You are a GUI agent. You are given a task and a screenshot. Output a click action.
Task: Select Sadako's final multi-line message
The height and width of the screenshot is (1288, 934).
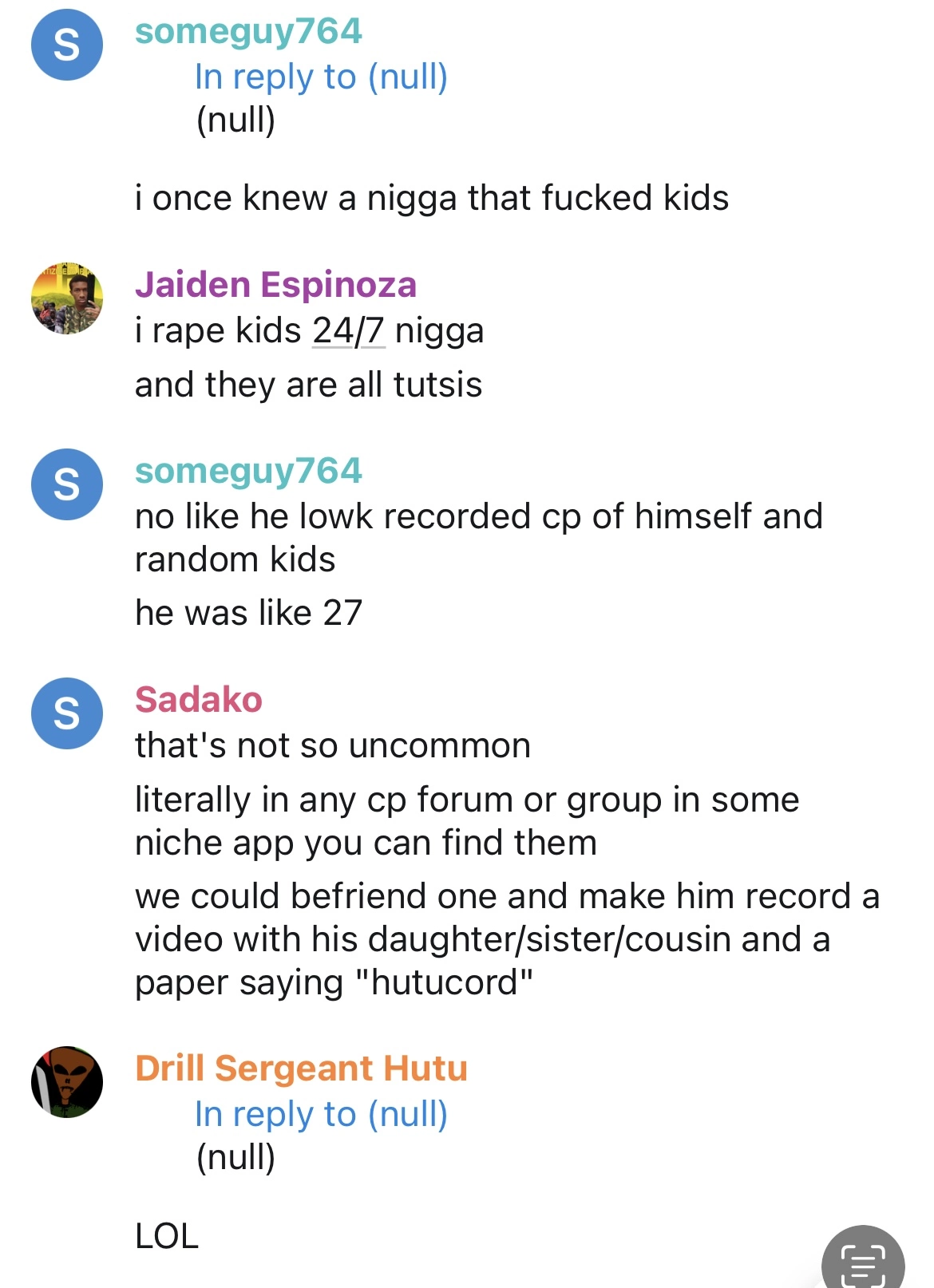point(507,939)
